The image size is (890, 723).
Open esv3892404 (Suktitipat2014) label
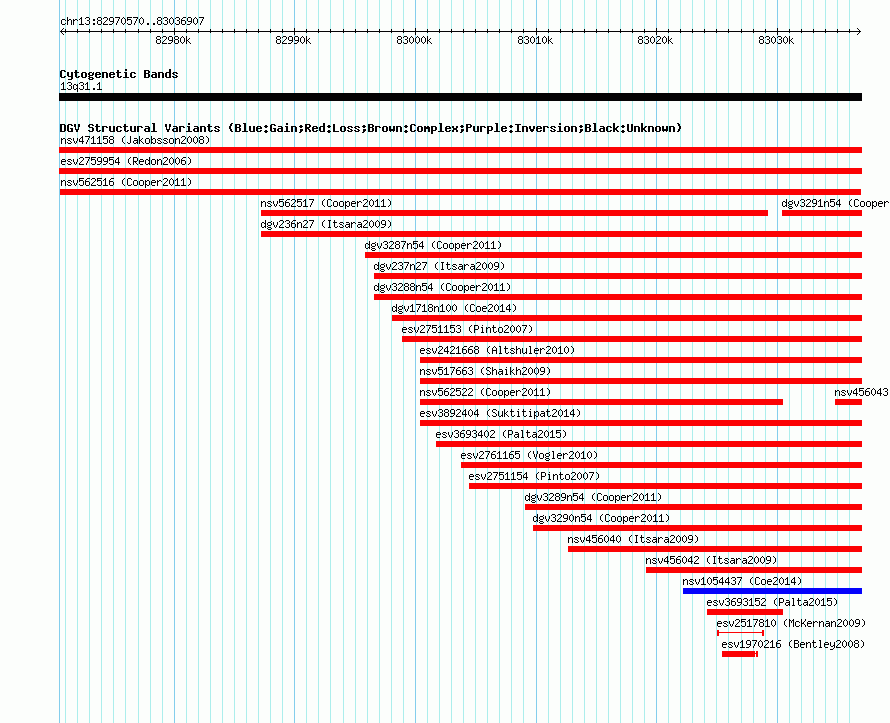pyautogui.click(x=500, y=413)
